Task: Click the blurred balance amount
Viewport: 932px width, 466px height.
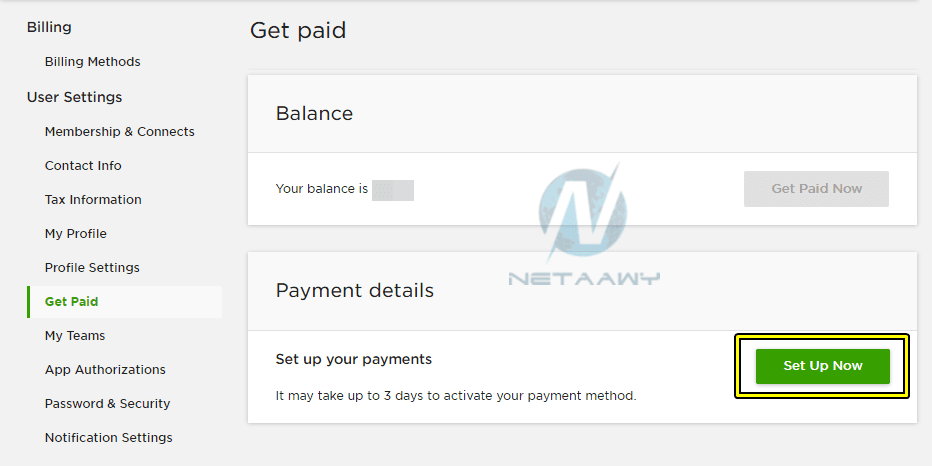Action: 393,190
